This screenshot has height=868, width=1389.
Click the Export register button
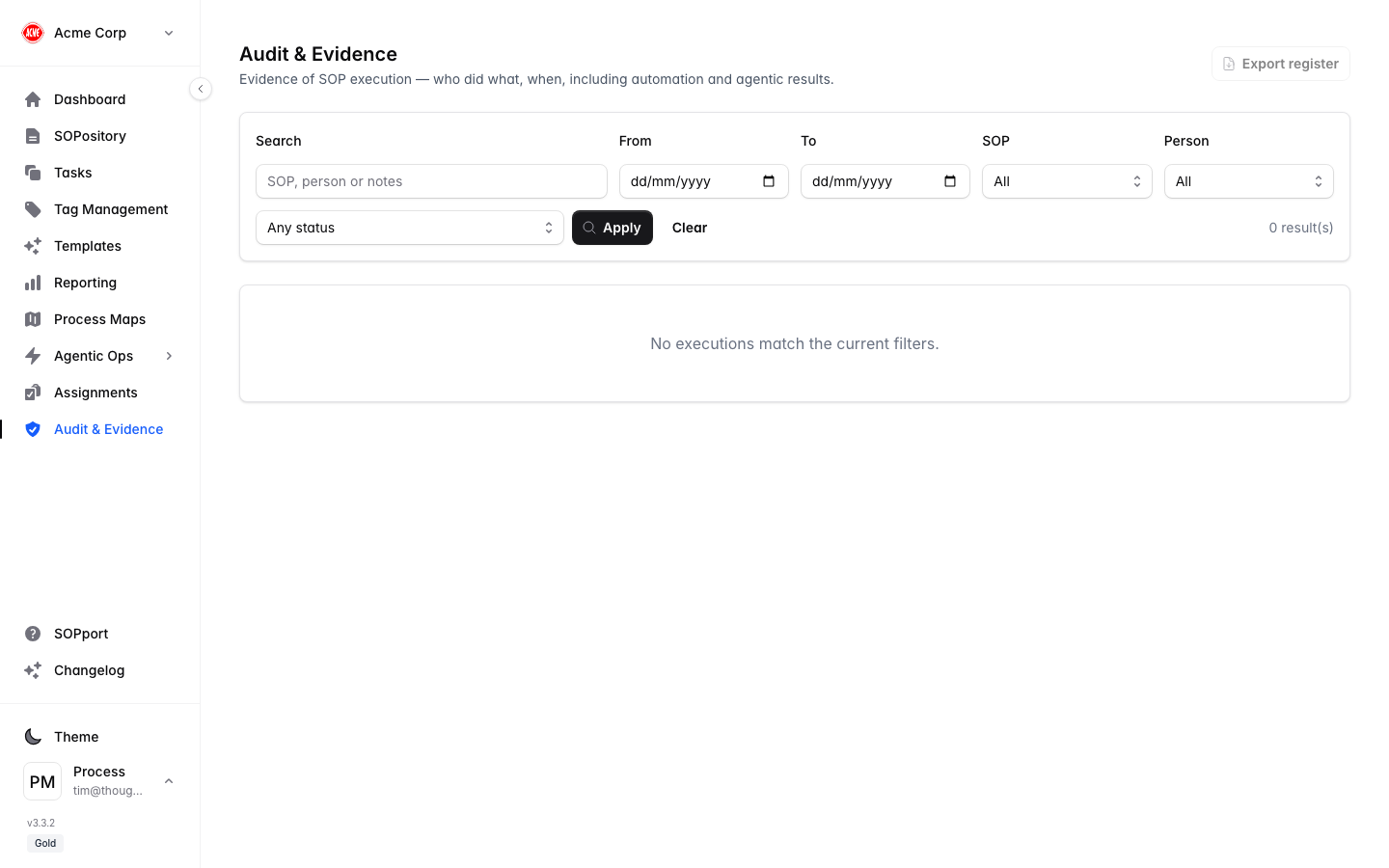tap(1280, 64)
